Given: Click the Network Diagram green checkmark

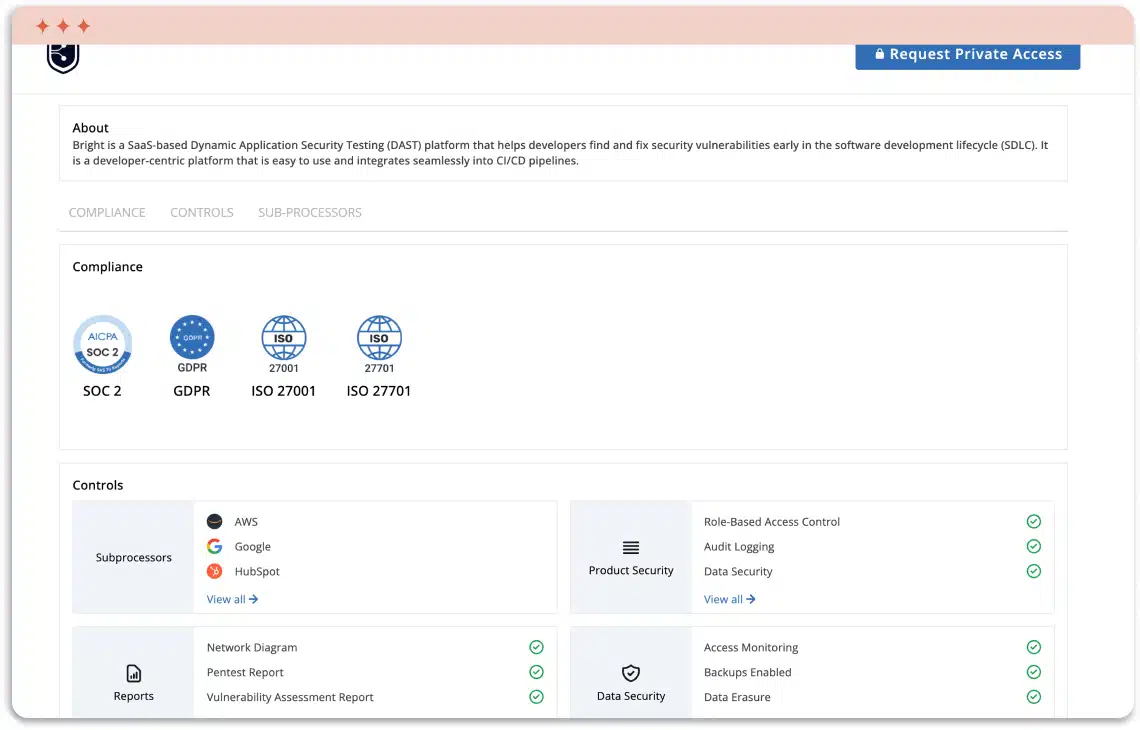Looking at the screenshot, I should click(x=536, y=647).
